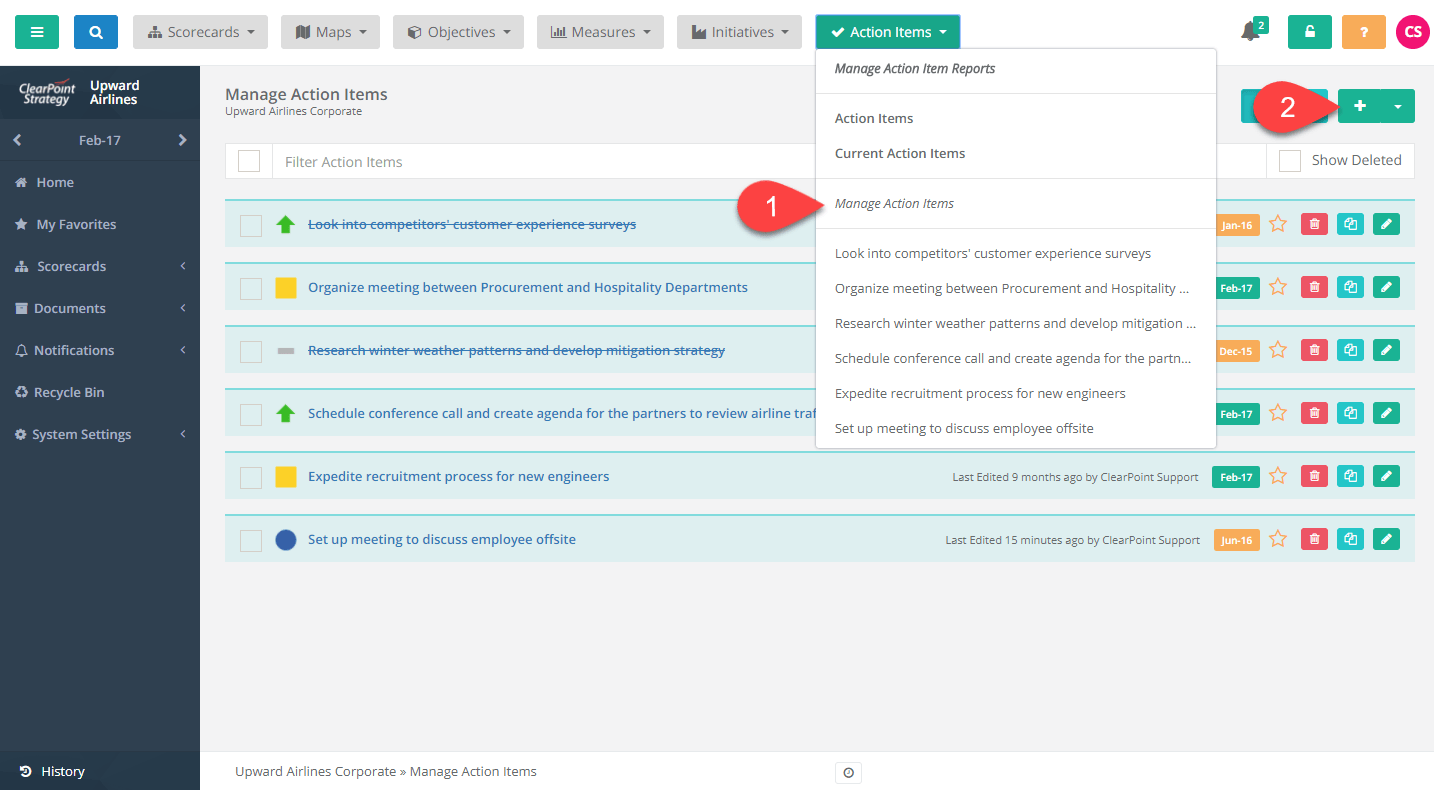Viewport: 1434px width, 790px height.
Task: Duplicate the Organize meeting between Procurement item
Action: [1350, 287]
